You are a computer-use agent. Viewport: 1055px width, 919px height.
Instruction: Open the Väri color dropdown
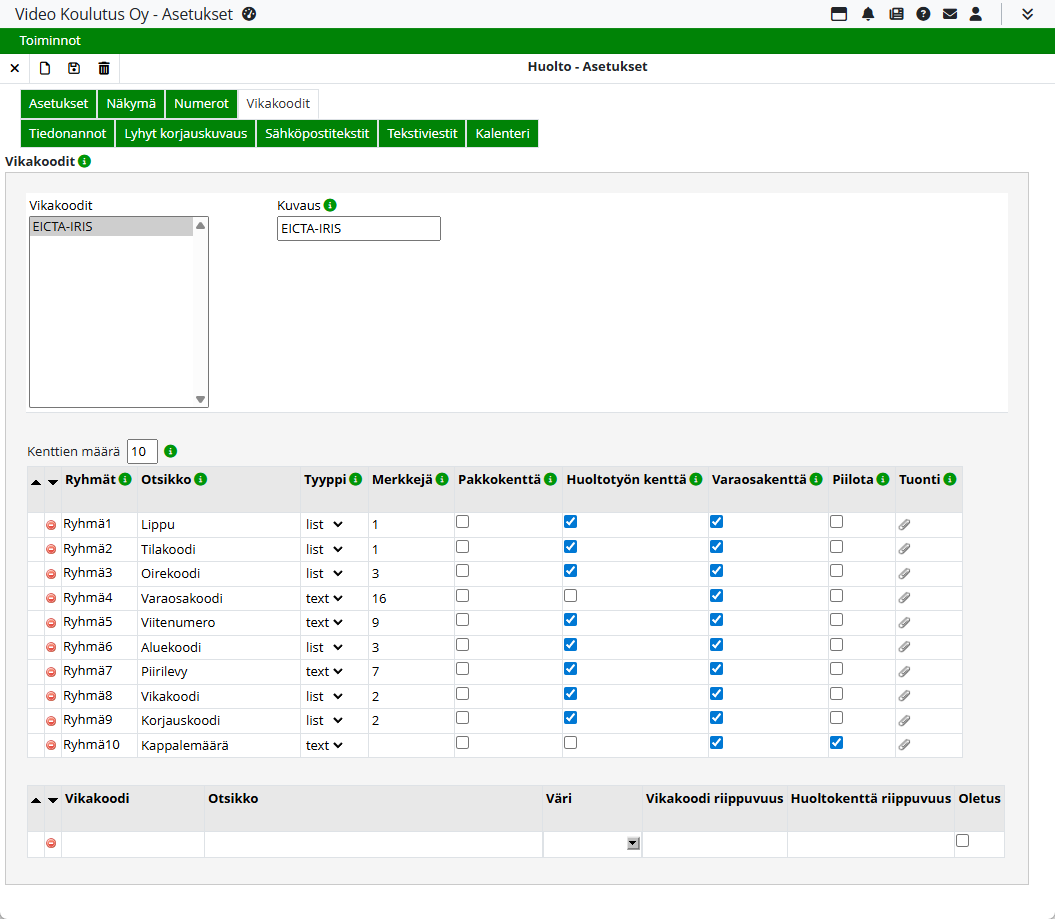click(x=632, y=844)
